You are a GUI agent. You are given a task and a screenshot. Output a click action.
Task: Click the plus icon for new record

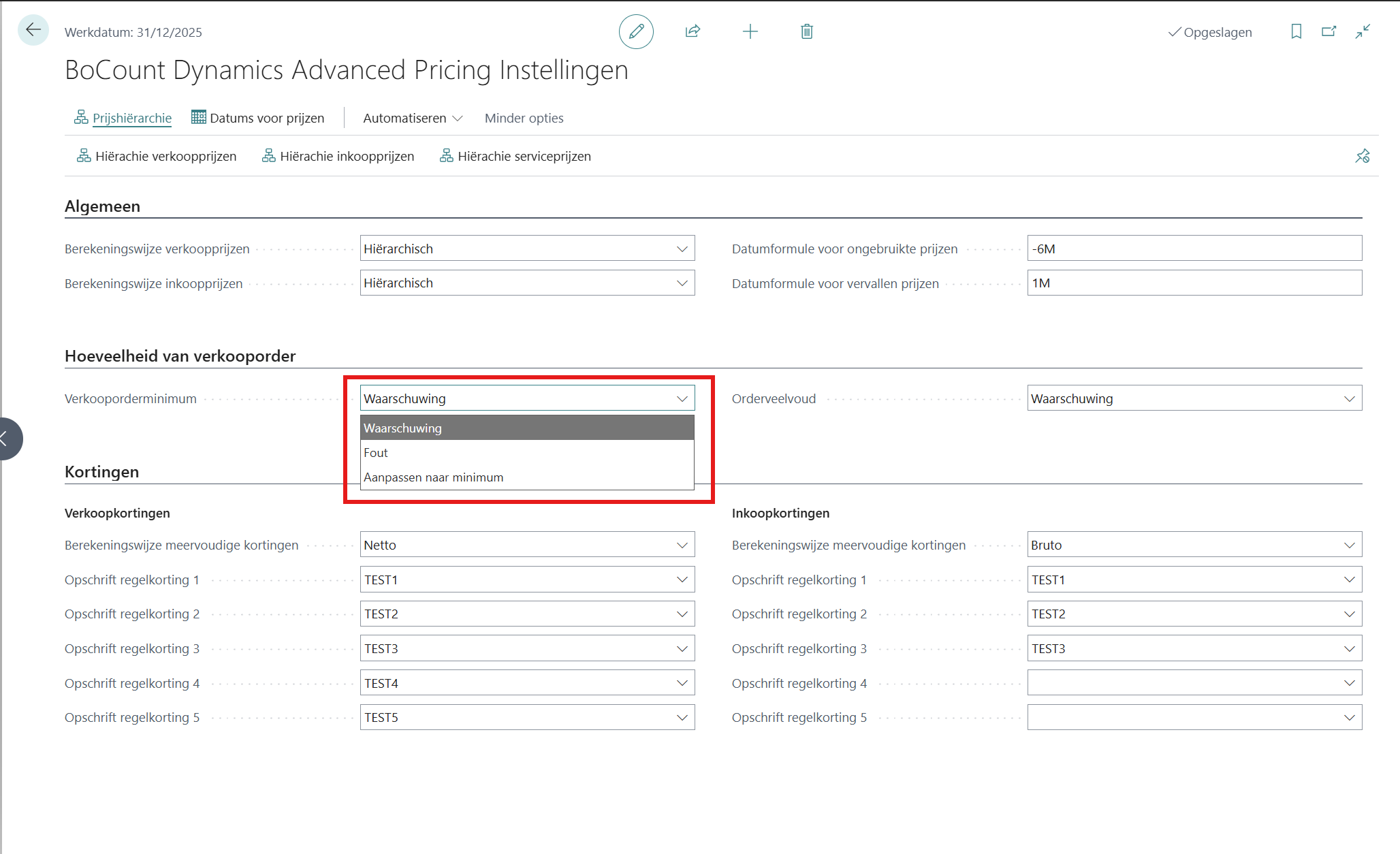tap(750, 31)
